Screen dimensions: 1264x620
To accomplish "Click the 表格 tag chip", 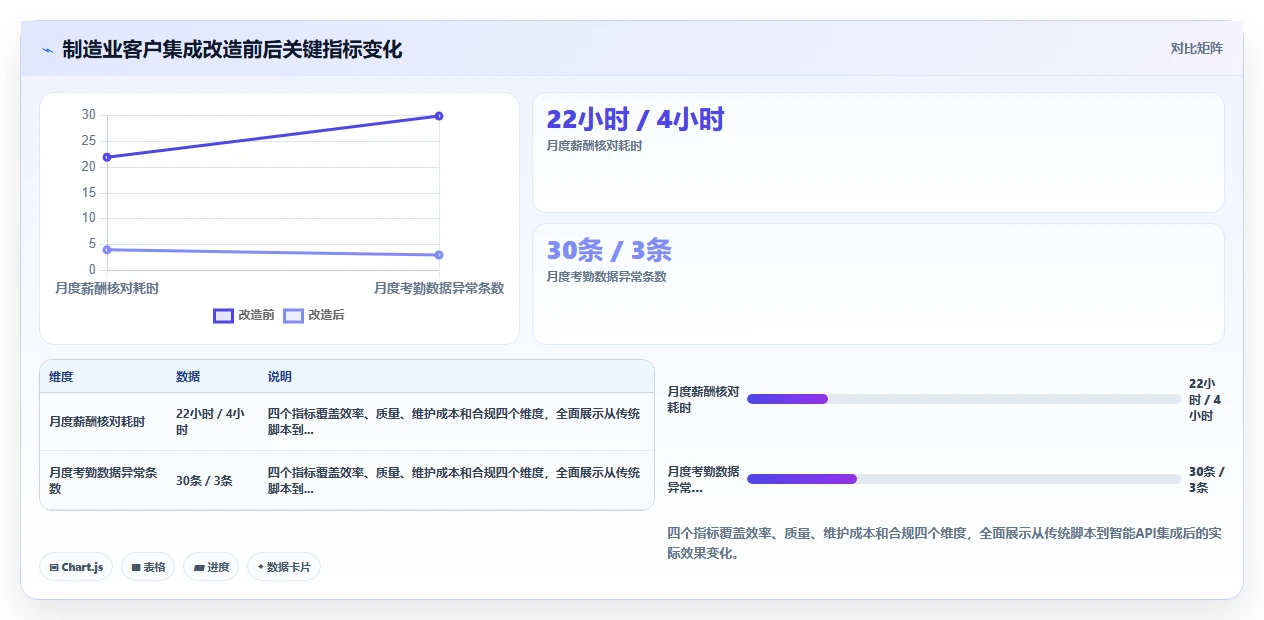I will pos(148,567).
